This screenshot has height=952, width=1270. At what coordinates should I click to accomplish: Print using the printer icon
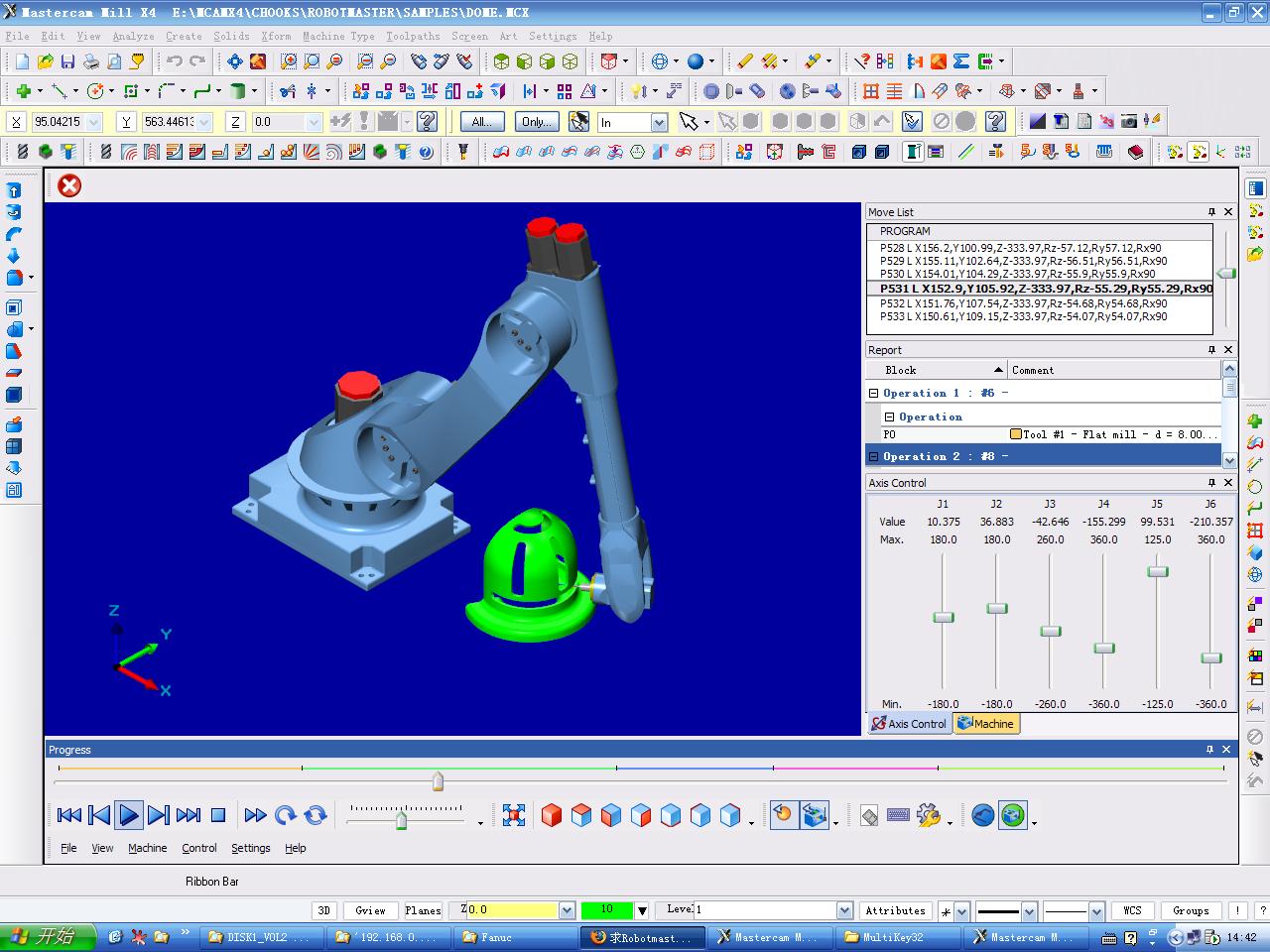click(91, 61)
